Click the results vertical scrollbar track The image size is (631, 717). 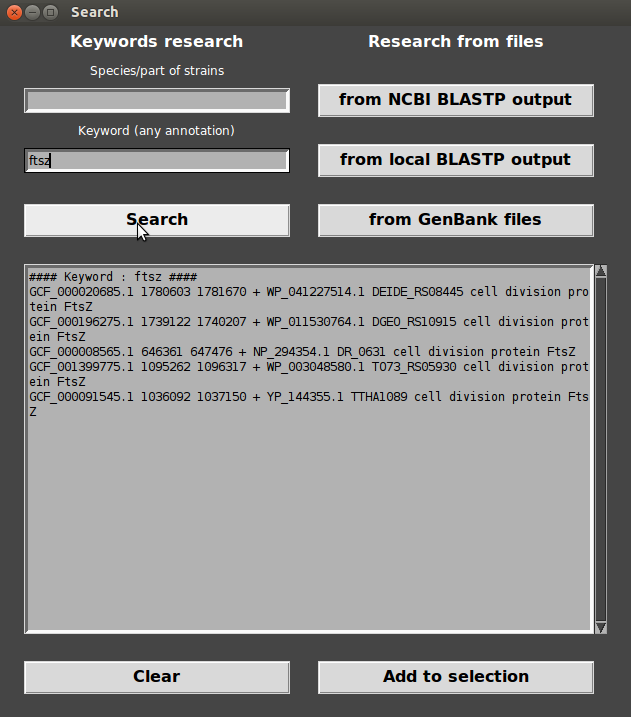click(601, 450)
